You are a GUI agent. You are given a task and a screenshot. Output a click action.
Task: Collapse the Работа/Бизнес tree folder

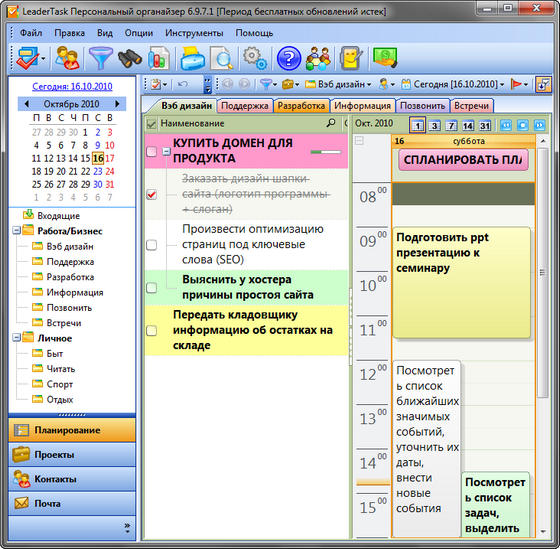(16, 230)
